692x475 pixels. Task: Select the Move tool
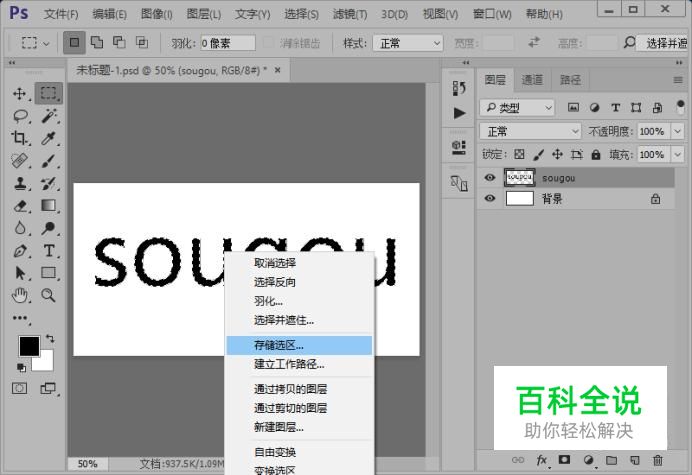(x=19, y=93)
